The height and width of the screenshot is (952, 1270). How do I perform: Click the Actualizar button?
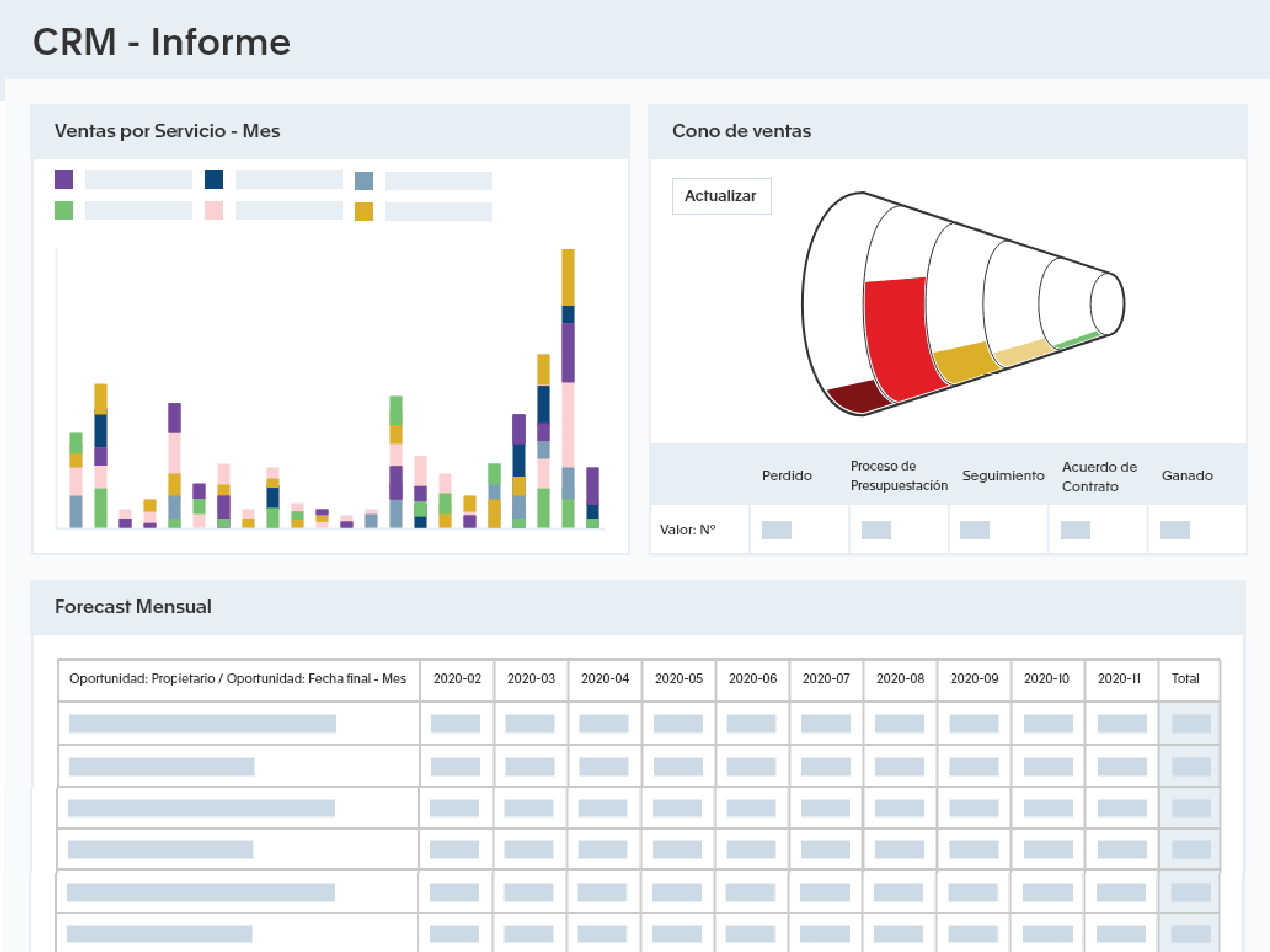[721, 196]
